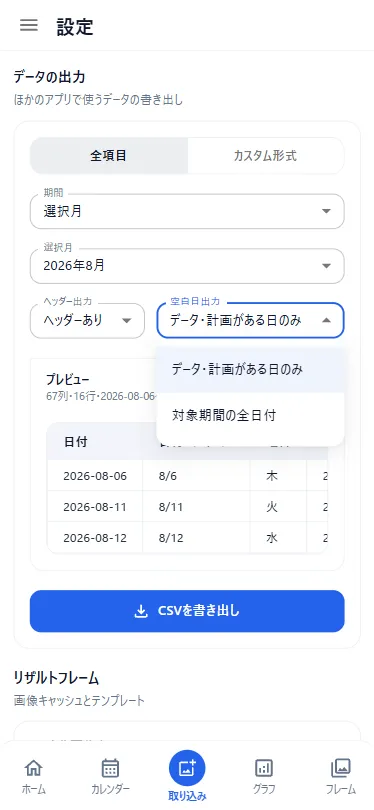Click cell 8/12

pos(196,538)
